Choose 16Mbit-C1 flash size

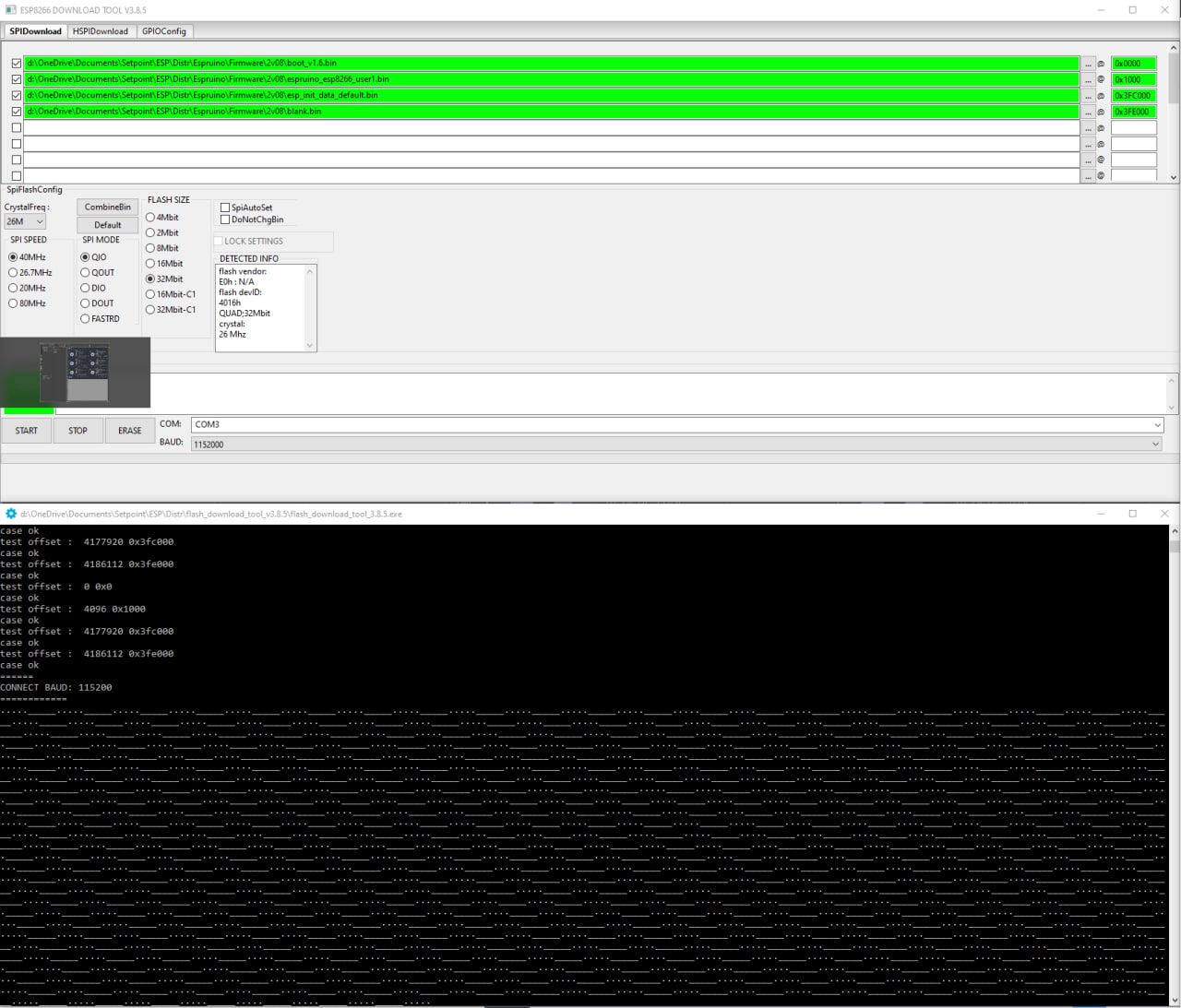[150, 294]
